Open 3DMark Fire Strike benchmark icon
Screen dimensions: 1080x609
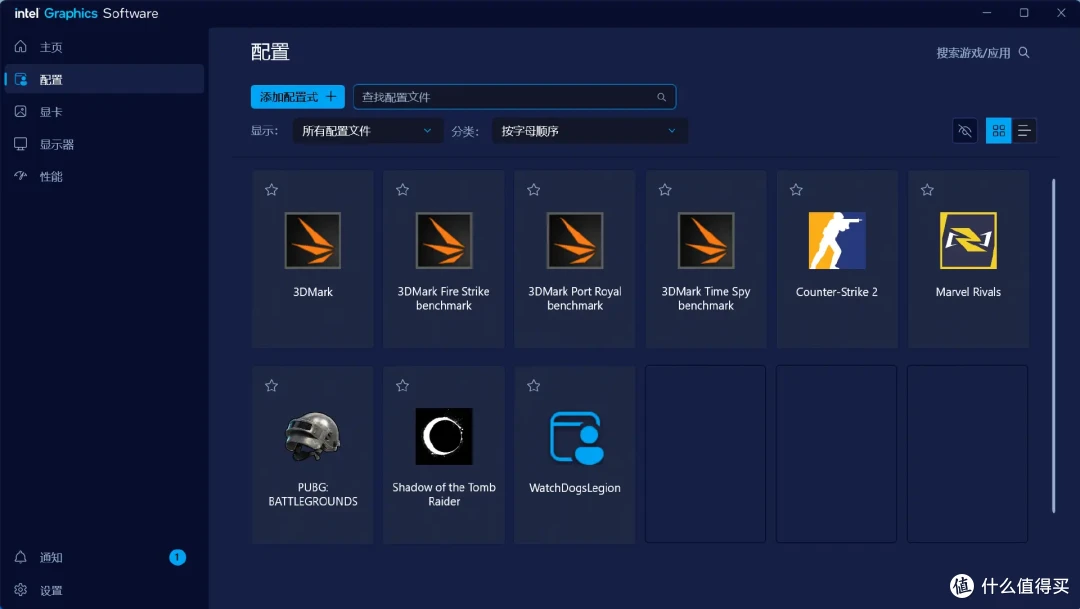(444, 240)
